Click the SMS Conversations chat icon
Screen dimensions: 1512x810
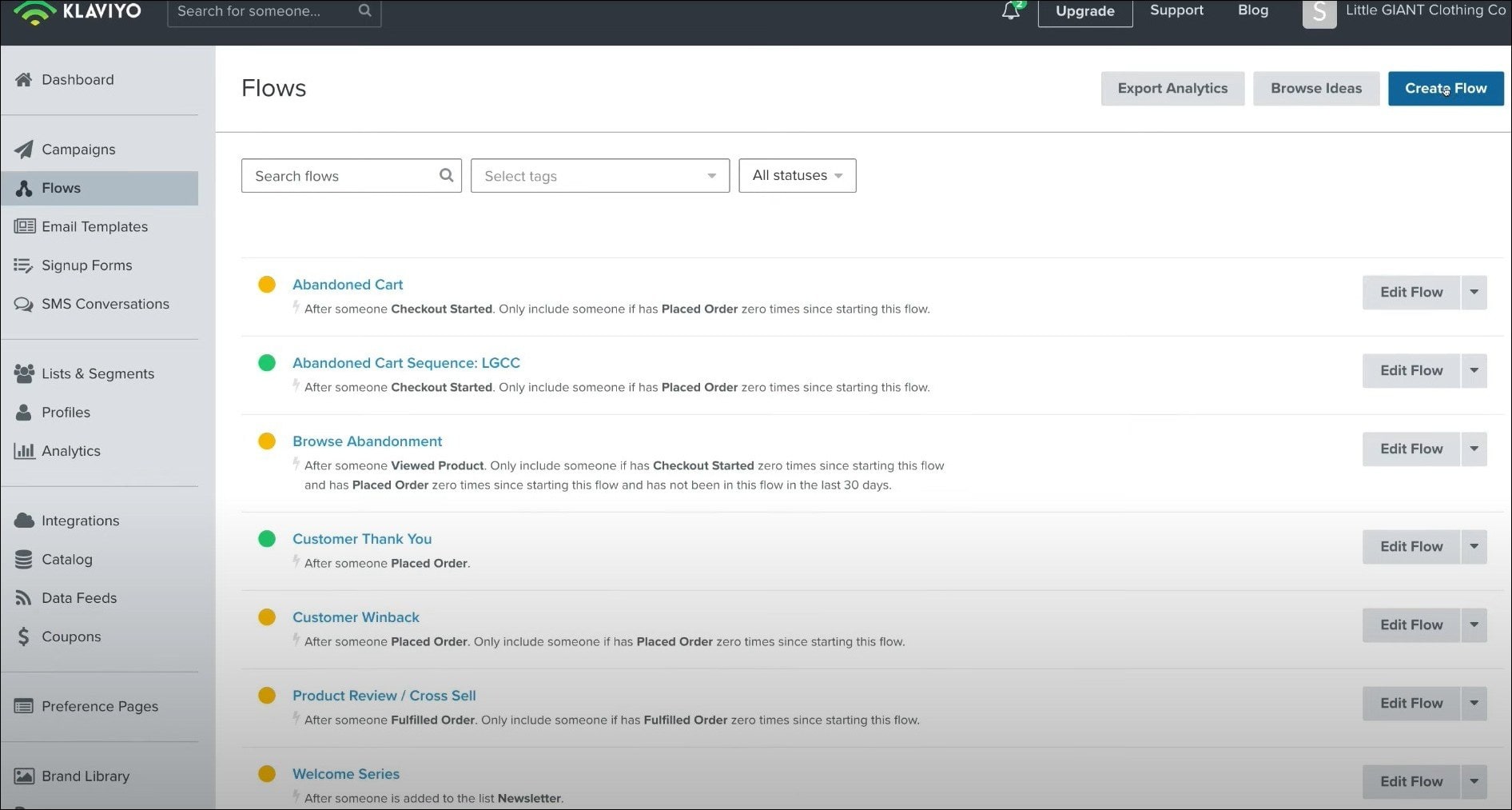point(24,305)
